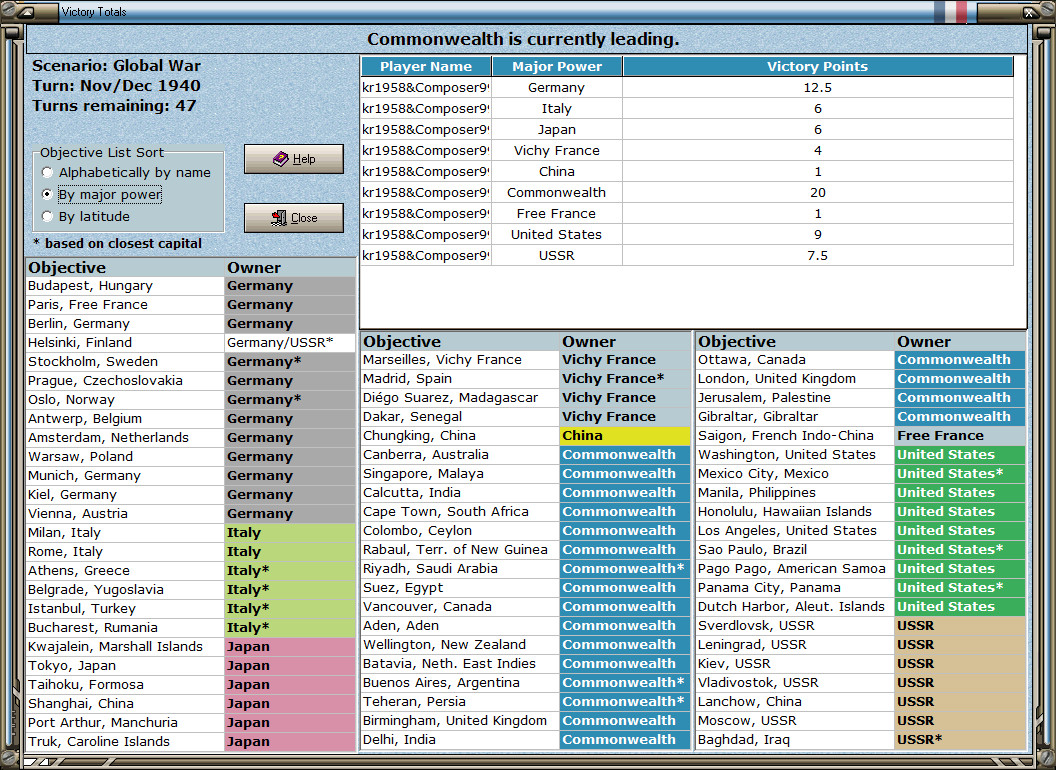Click objective Cape Town, South Africa
1056x770 pixels.
point(460,511)
